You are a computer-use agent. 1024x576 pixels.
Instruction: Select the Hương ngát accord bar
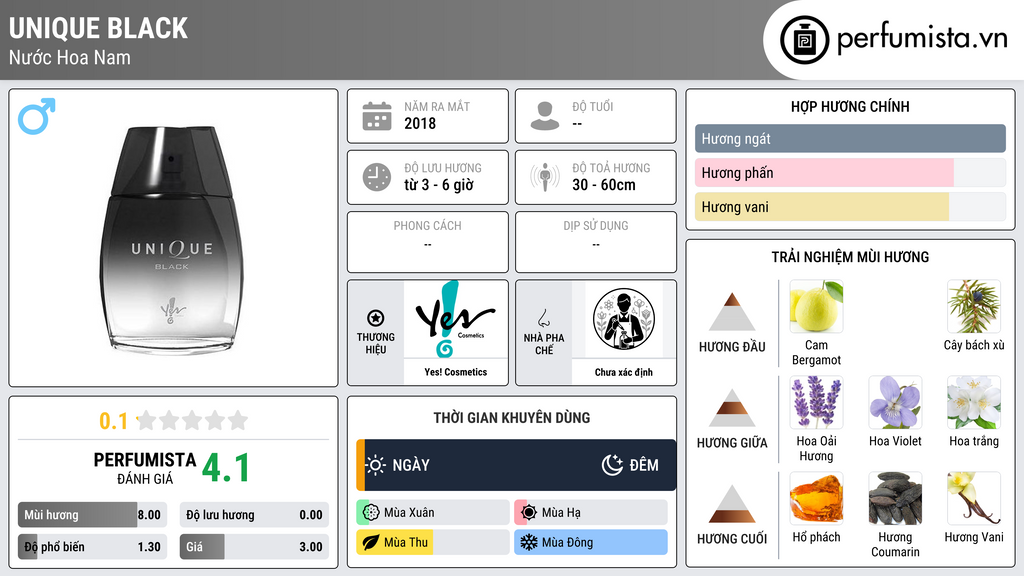850,138
